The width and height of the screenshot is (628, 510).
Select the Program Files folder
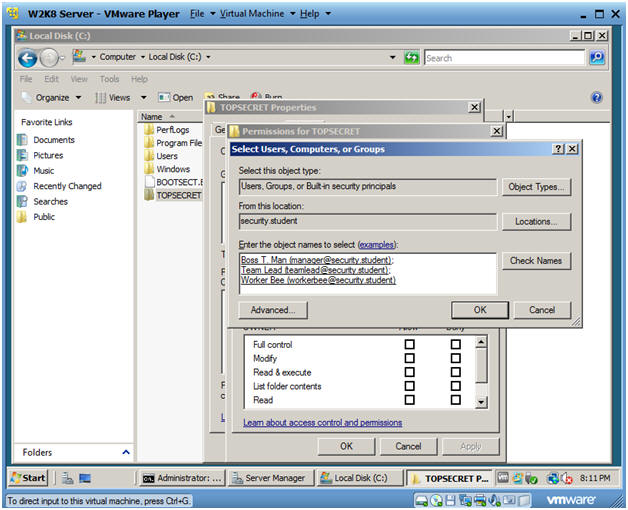point(179,143)
